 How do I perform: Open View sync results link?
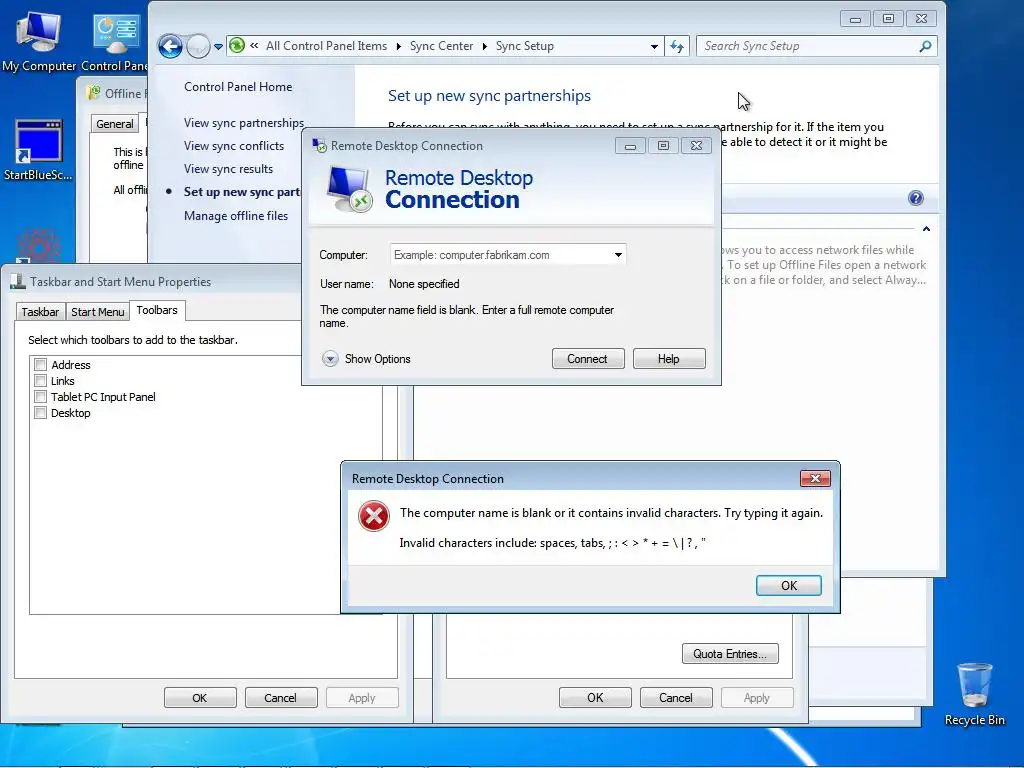point(228,168)
